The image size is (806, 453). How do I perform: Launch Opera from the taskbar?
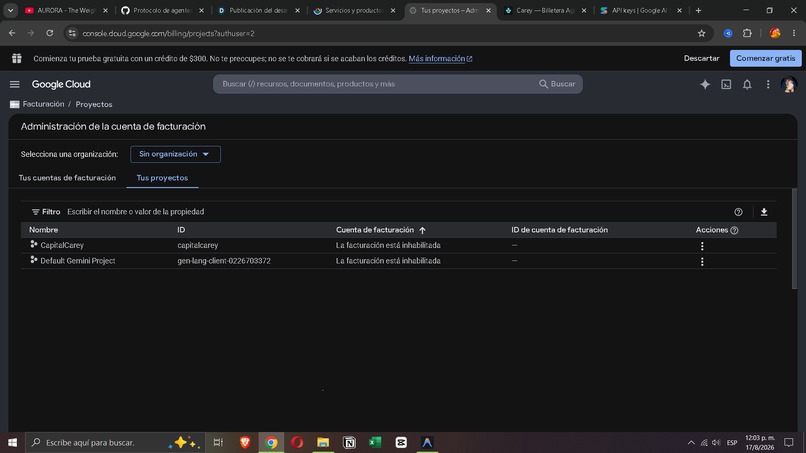(x=297, y=442)
